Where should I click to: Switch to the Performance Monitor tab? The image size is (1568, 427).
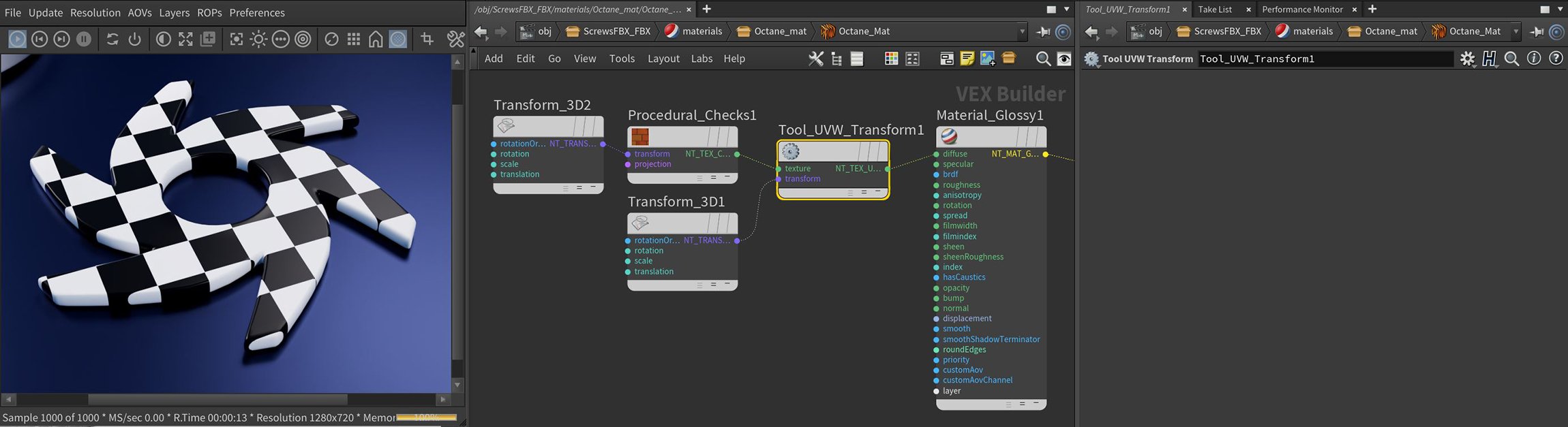1302,10
